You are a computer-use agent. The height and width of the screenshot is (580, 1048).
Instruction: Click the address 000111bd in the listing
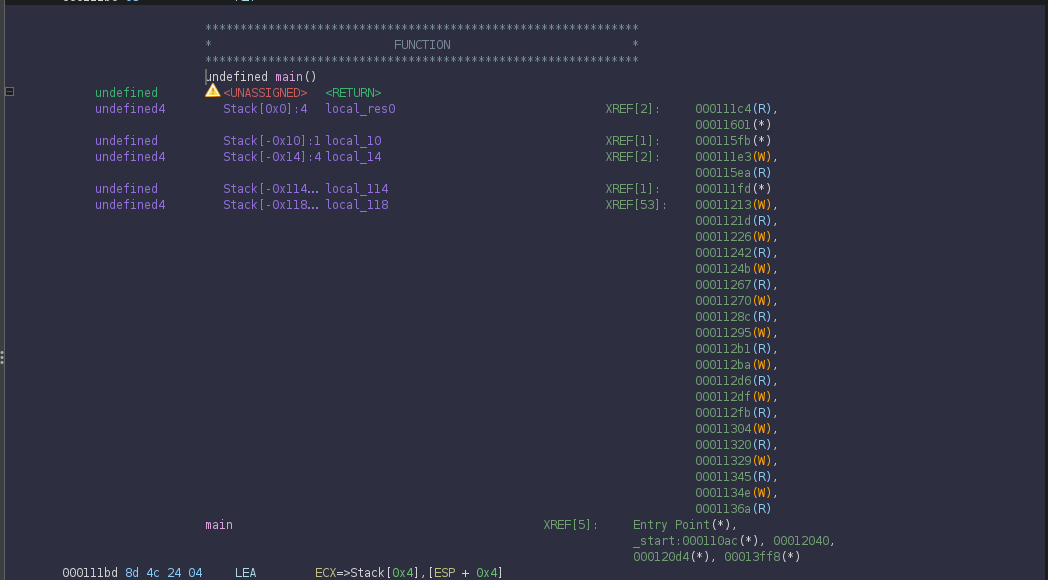(x=90, y=573)
